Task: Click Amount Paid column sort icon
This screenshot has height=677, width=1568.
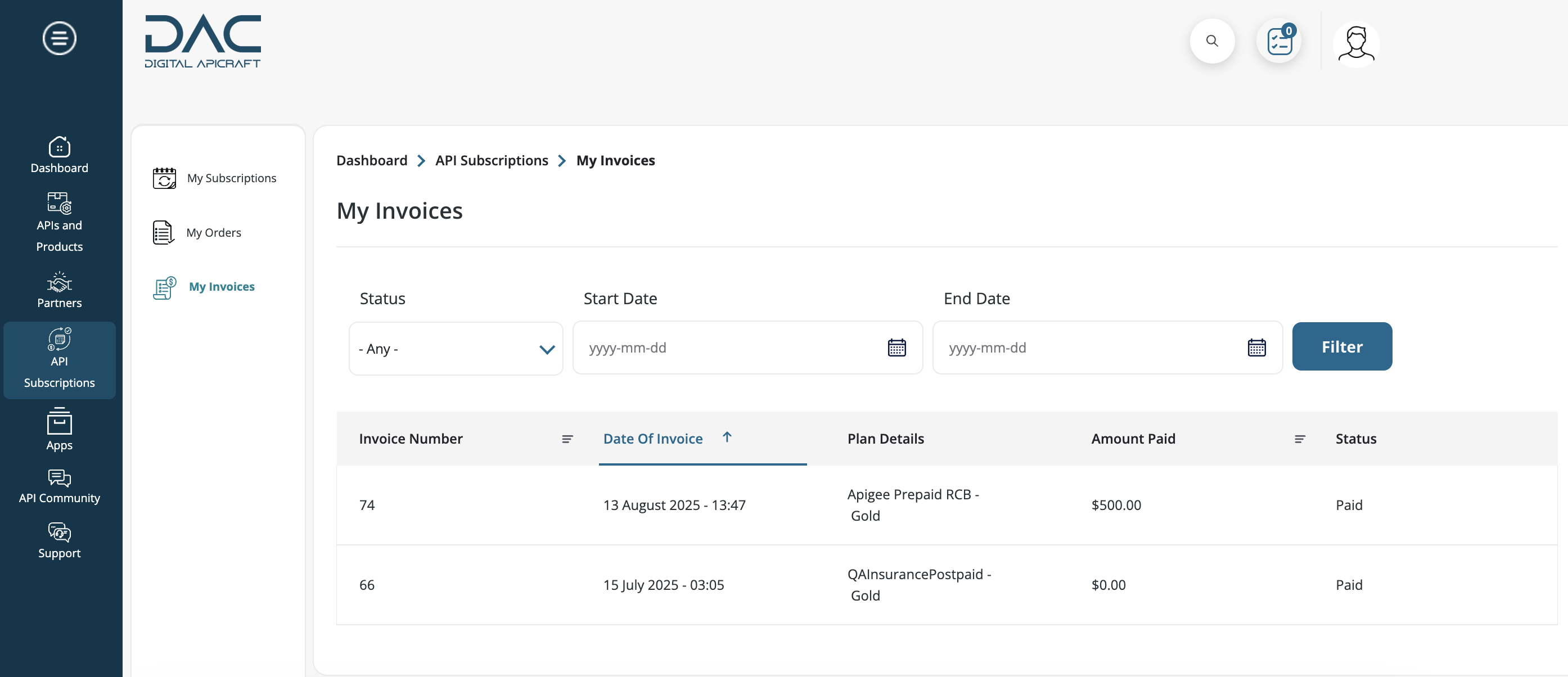Action: (x=1300, y=439)
